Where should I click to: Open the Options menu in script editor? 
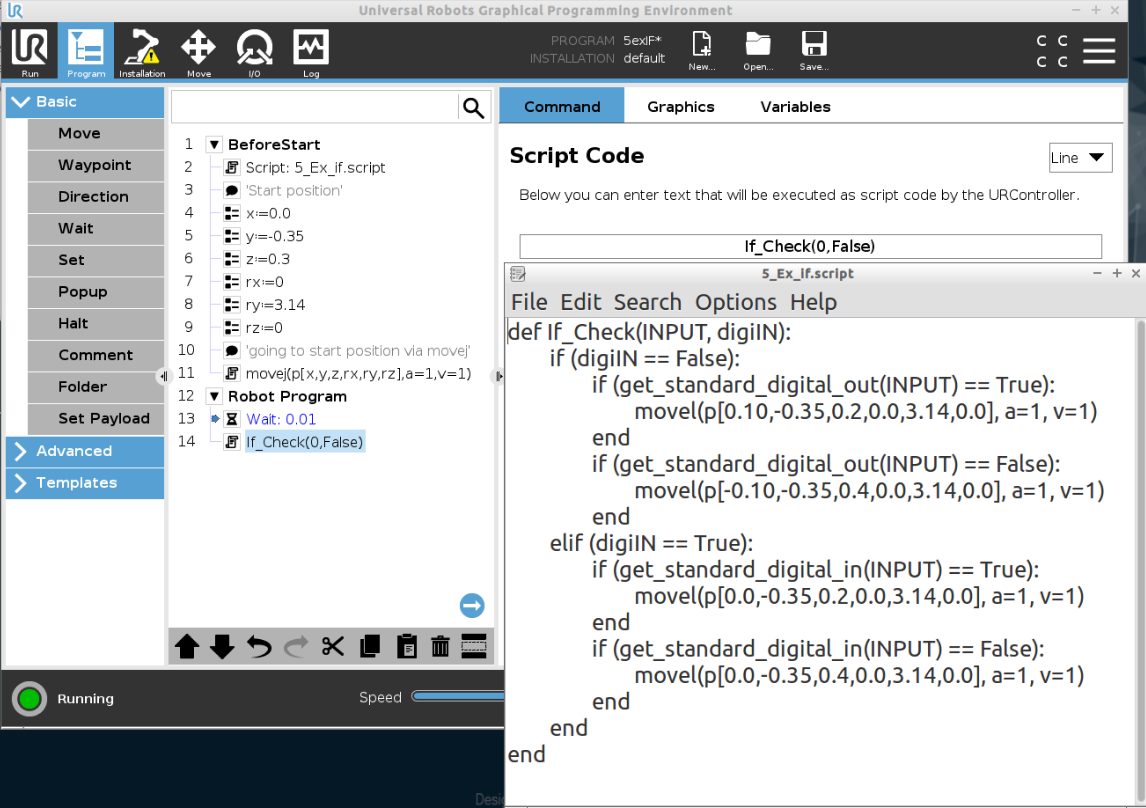click(x=736, y=302)
